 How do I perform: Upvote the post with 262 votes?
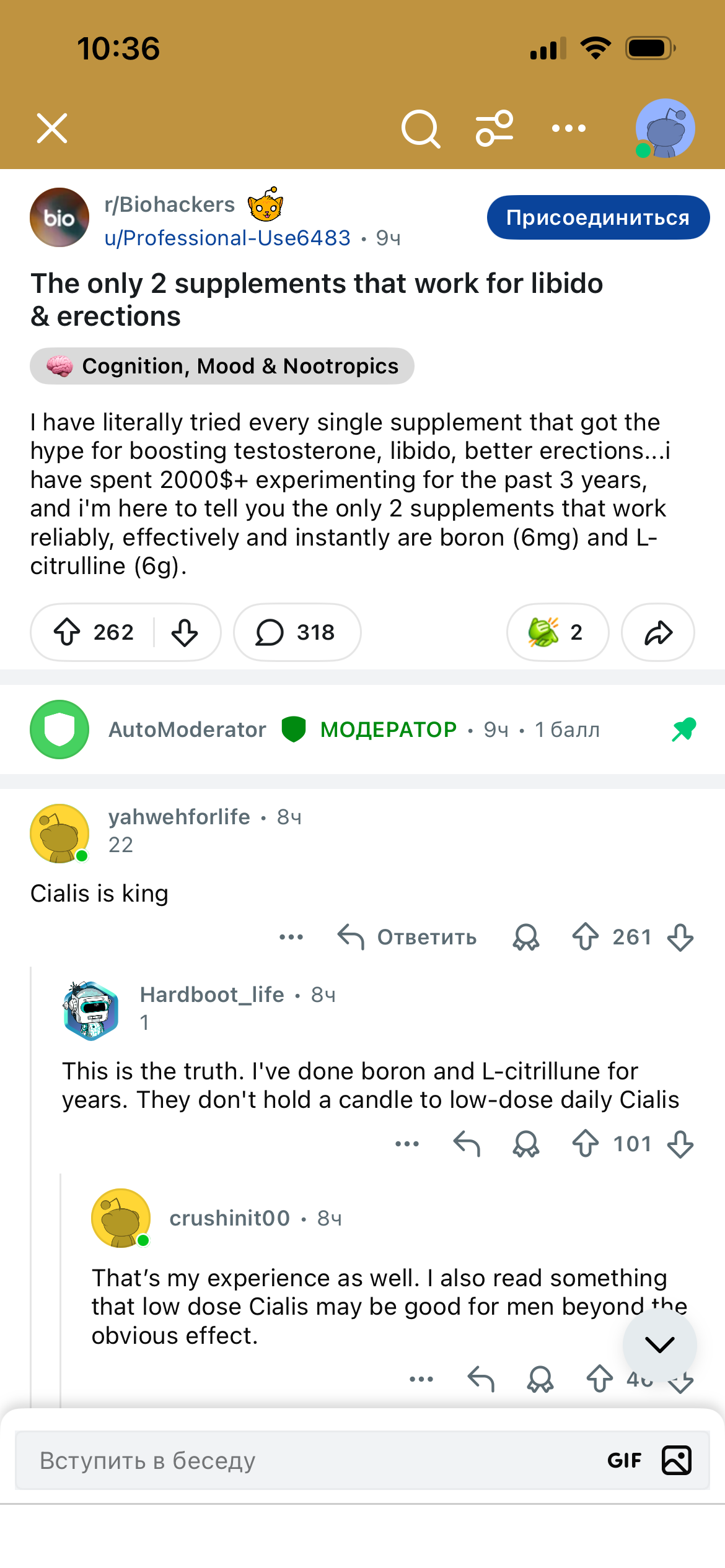coord(68,632)
